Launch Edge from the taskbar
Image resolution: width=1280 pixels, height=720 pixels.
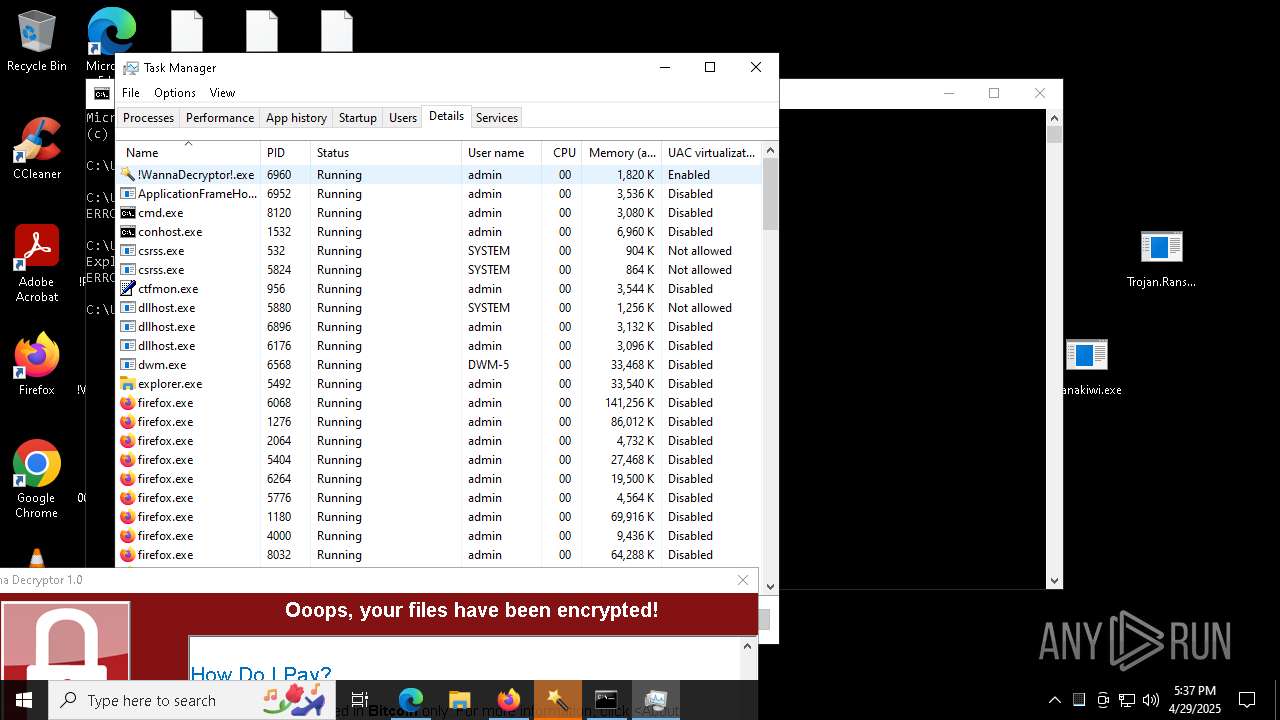(x=411, y=700)
